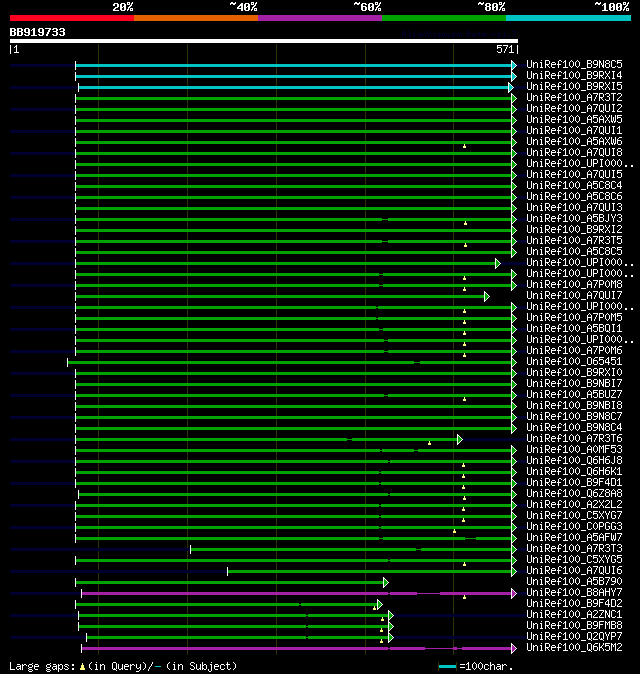The image size is (640, 674).
Task: Open UniRef100_B9N8C4 hit
Action: click(x=574, y=428)
